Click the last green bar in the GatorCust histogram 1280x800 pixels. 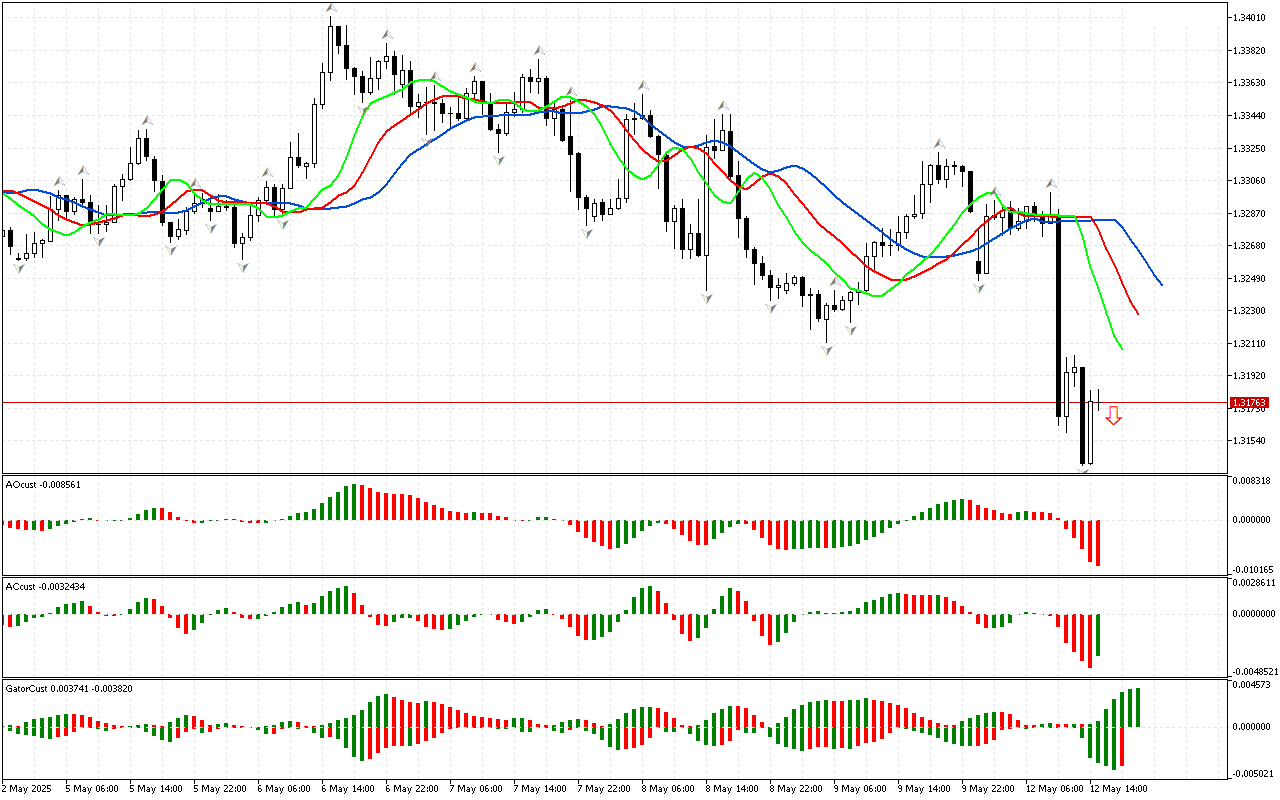1137,707
